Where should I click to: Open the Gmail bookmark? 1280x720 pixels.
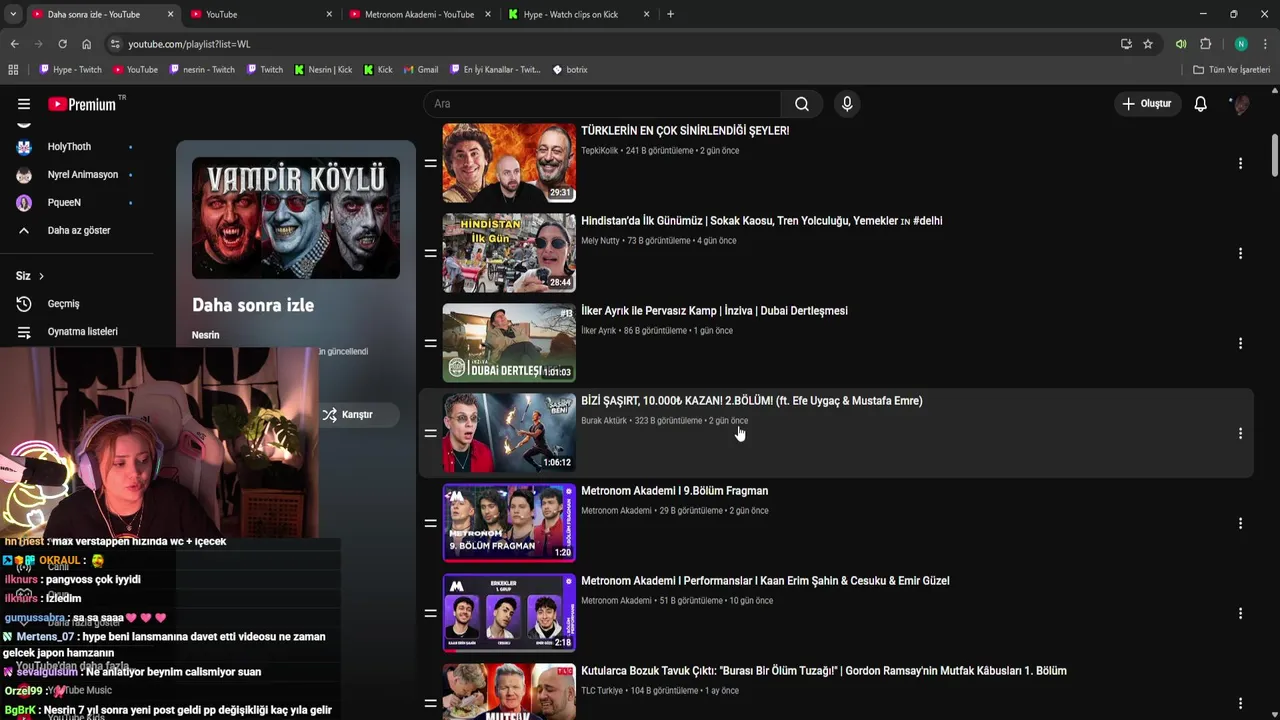[421, 70]
